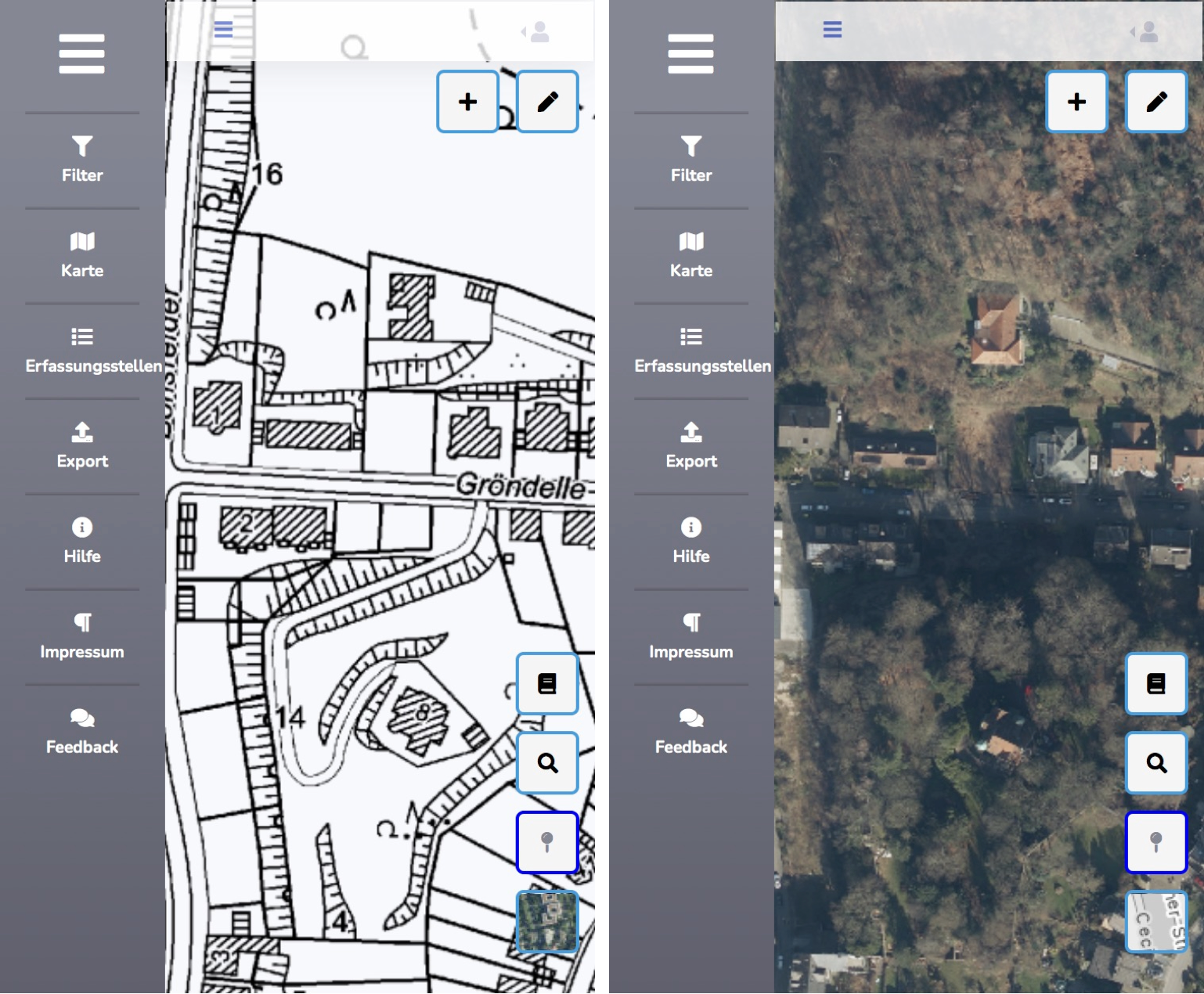Open large hamburger menu in right sidebar
Viewport: 1204px width, 994px height.
(x=690, y=54)
